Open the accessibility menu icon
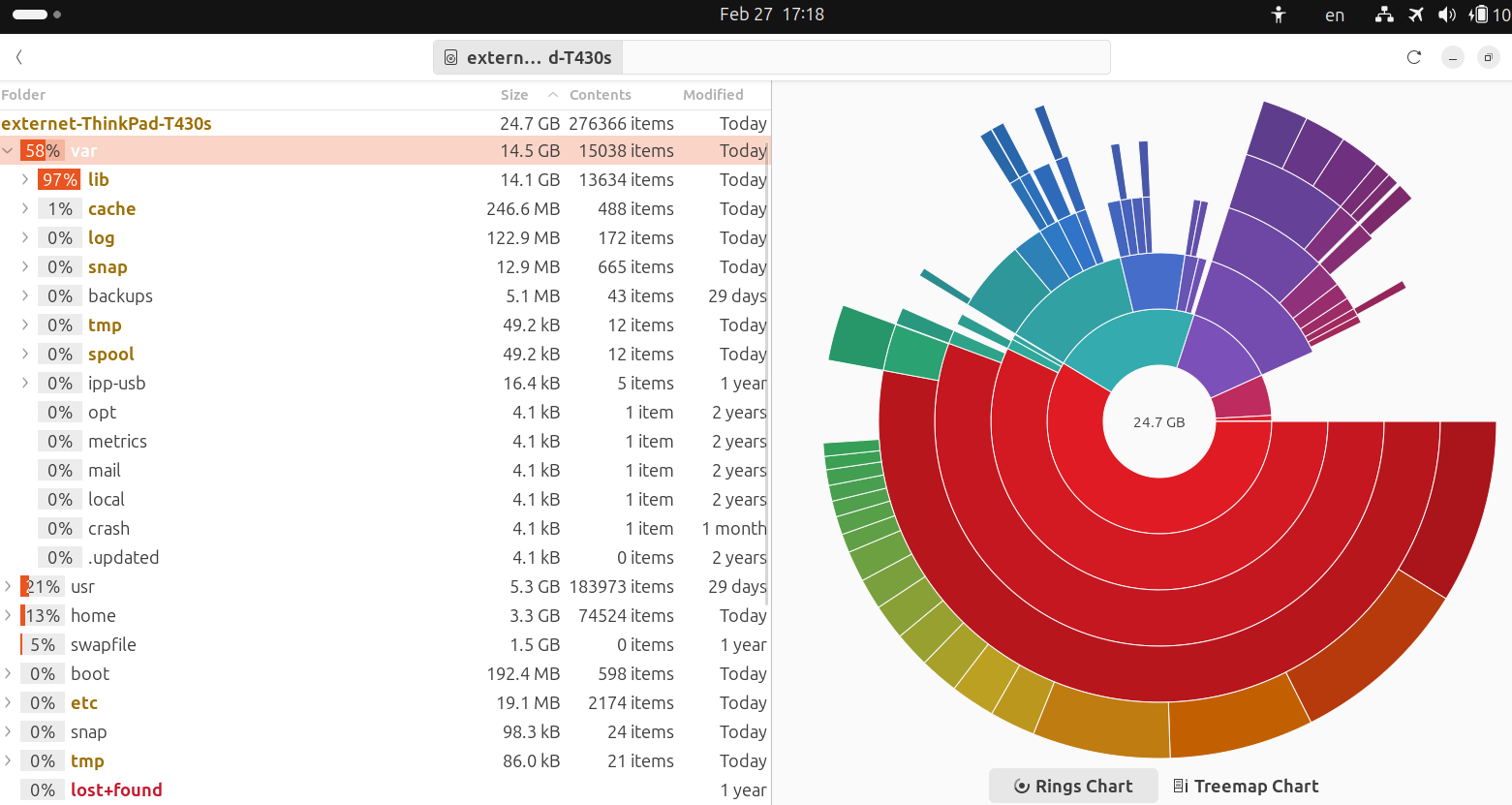 pyautogui.click(x=1279, y=15)
